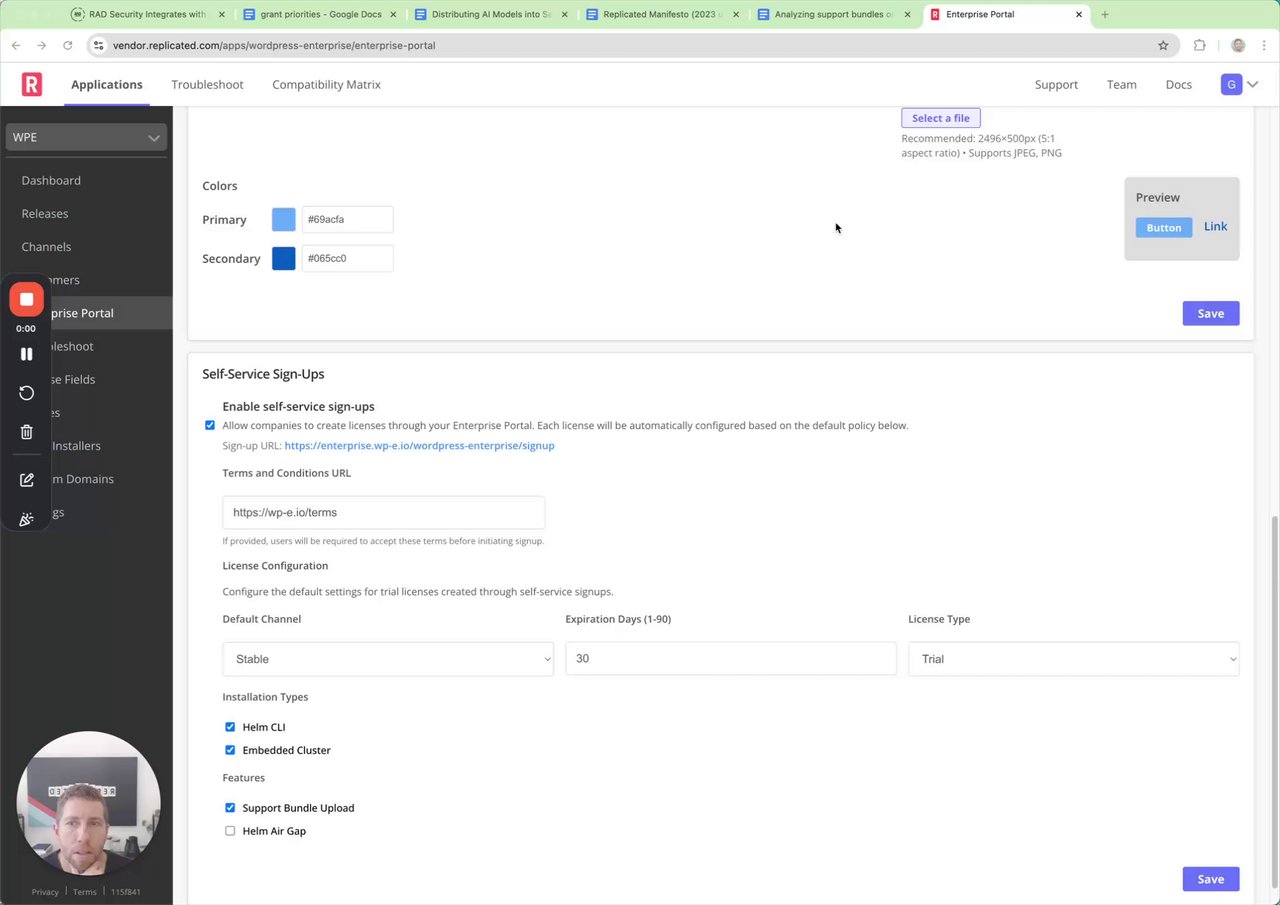Stop the screen recording
The height and width of the screenshot is (905, 1280).
coord(27,299)
